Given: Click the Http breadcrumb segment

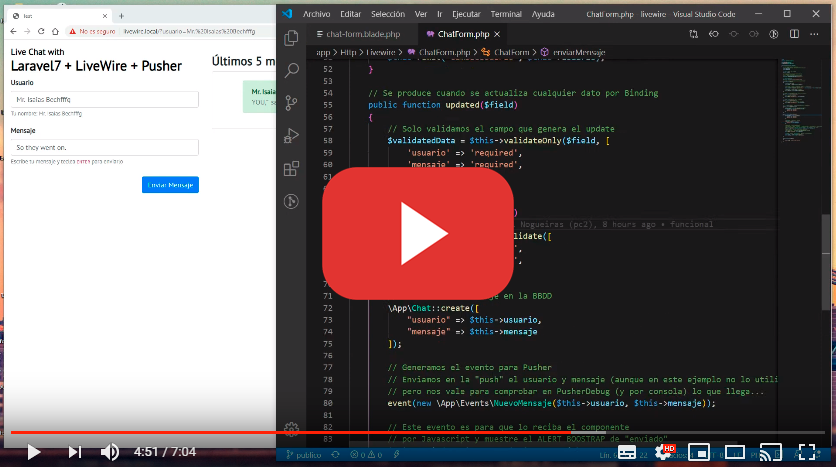Looking at the screenshot, I should [348, 52].
